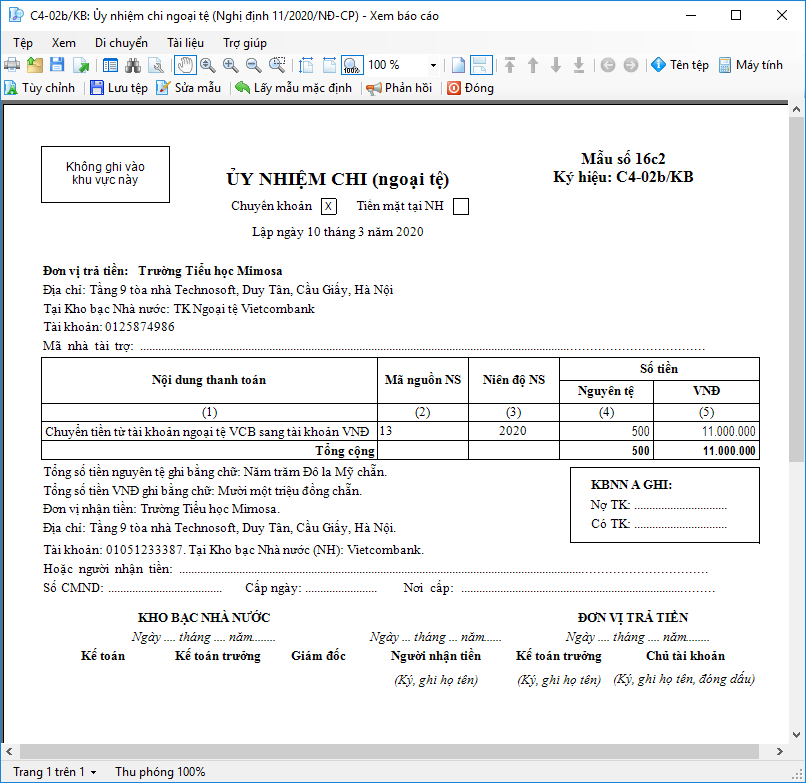This screenshot has height=783, width=806.
Task: Click the navigate back circle arrow
Action: (x=608, y=65)
